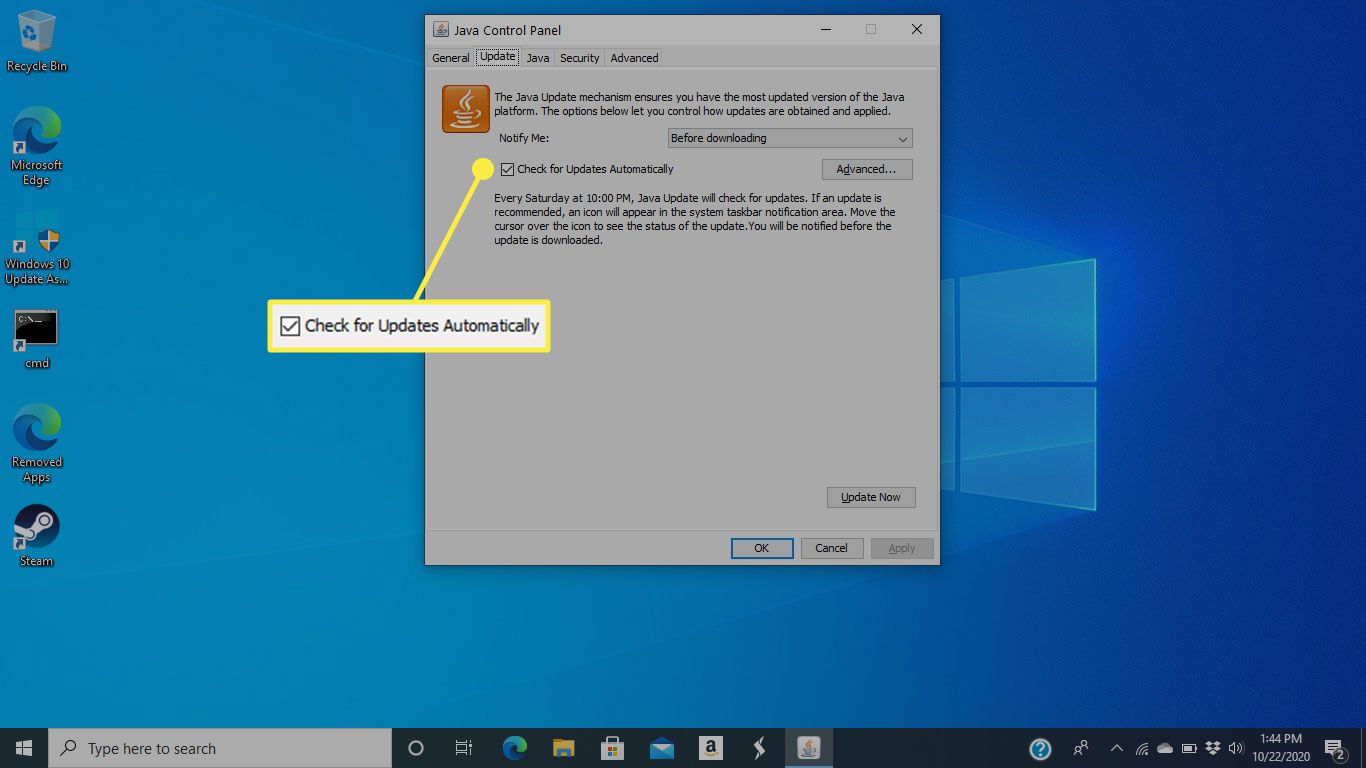
Task: Open the Recycle Bin desktop icon
Action: coord(37,41)
